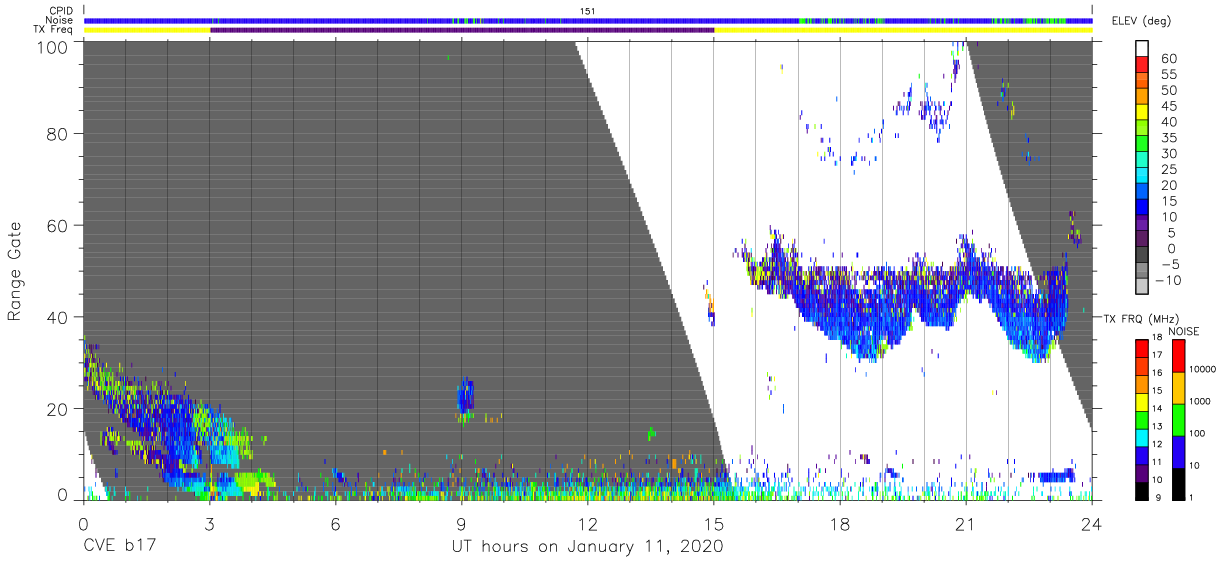The height and width of the screenshot is (567, 1228).
Task: Pick red NOISE swatch above 10000
Action: (1179, 355)
